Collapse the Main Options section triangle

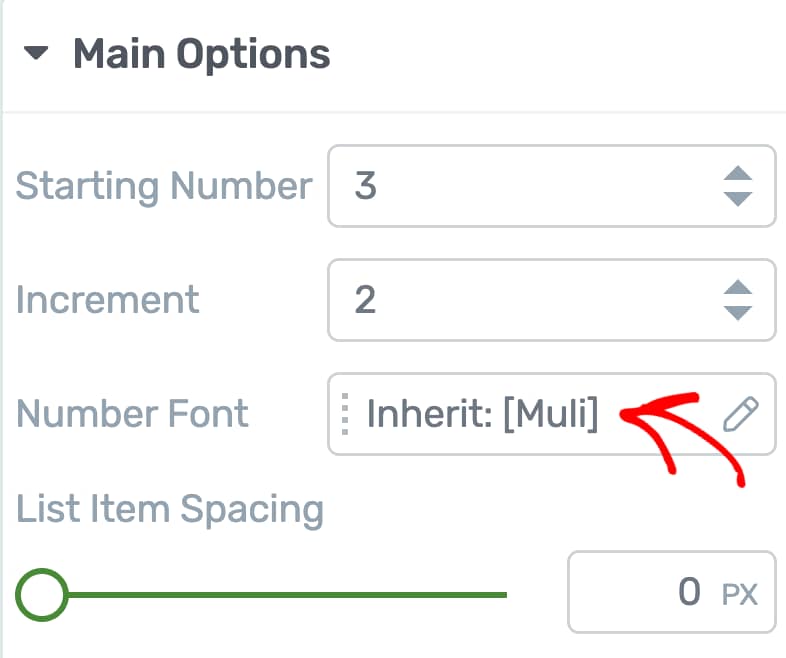click(36, 53)
